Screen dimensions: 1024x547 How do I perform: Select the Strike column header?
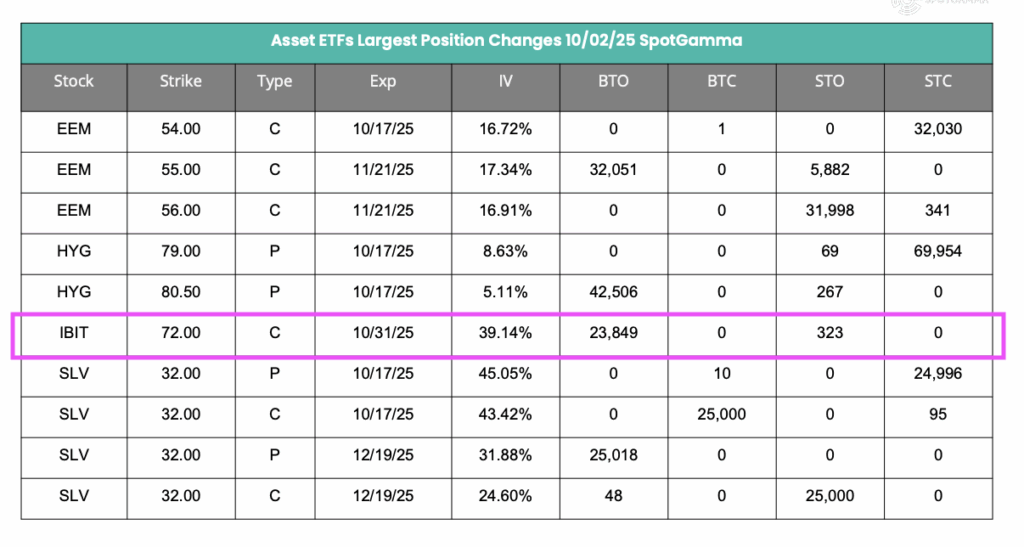180,81
